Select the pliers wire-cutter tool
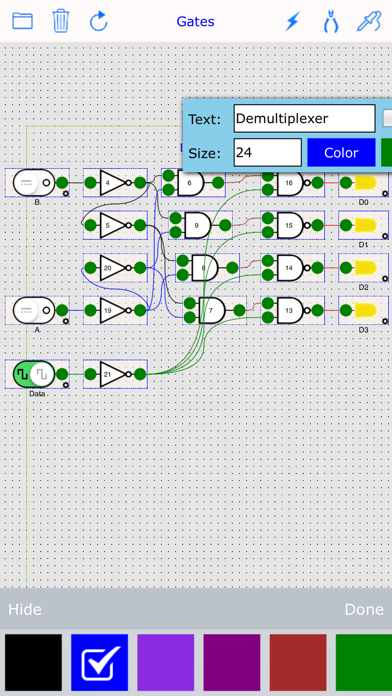The image size is (392, 696). [331, 21]
